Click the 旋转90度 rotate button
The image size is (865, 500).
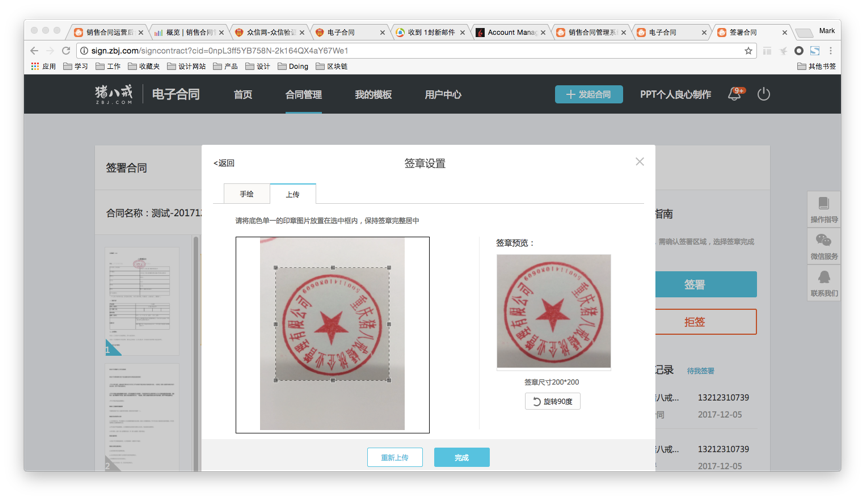(552, 401)
